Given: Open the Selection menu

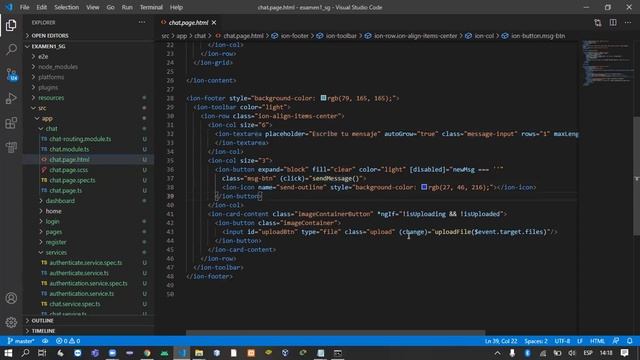Looking at the screenshot, I should 67,7.
